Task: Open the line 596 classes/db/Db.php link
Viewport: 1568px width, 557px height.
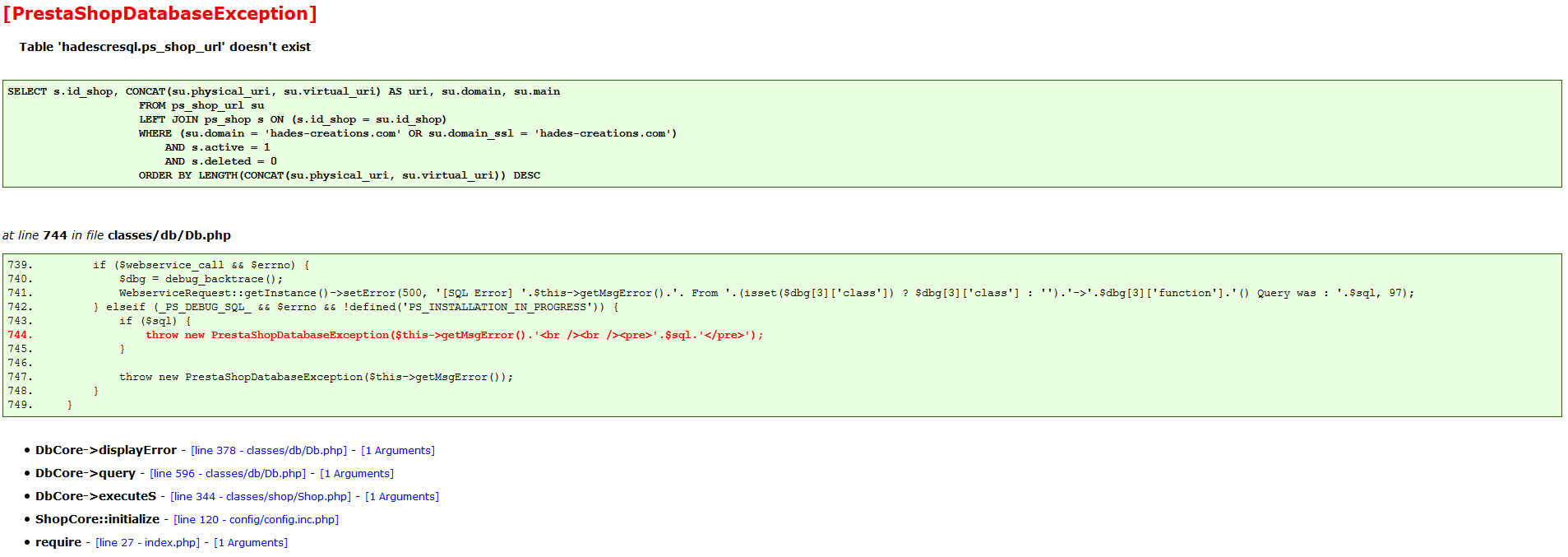Action: click(x=228, y=473)
